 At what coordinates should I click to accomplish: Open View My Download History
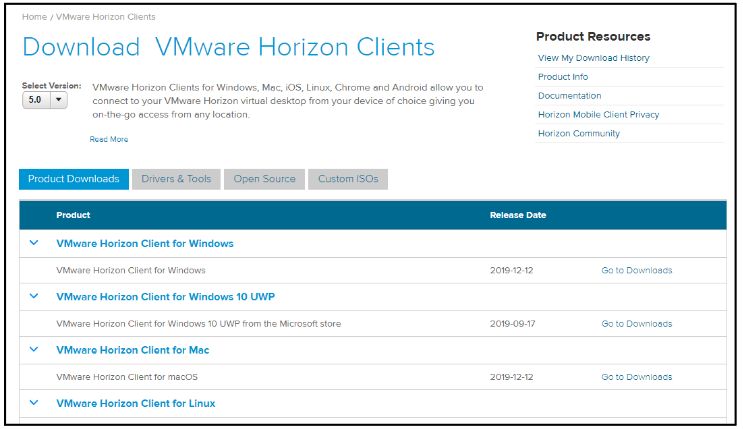click(594, 58)
